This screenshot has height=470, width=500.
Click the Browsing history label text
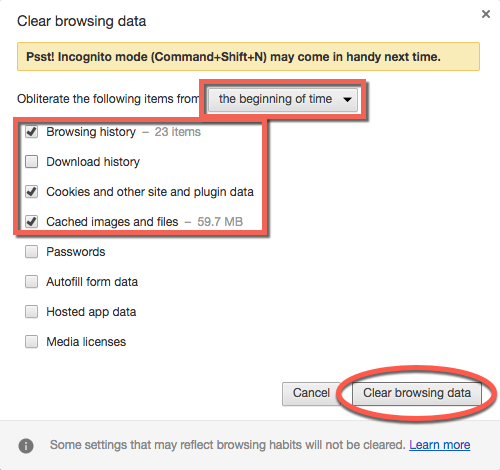point(91,132)
